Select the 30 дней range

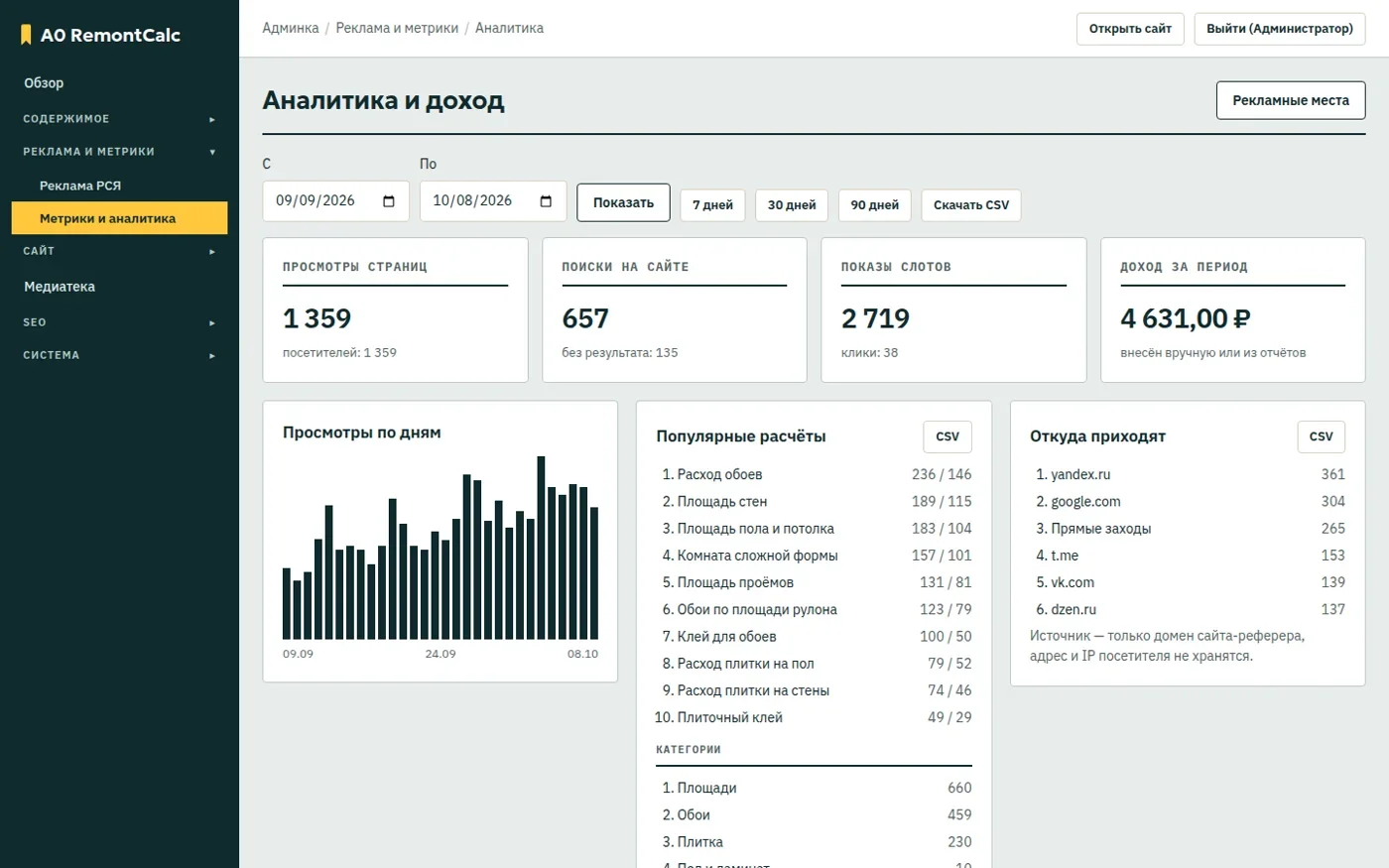coord(792,205)
